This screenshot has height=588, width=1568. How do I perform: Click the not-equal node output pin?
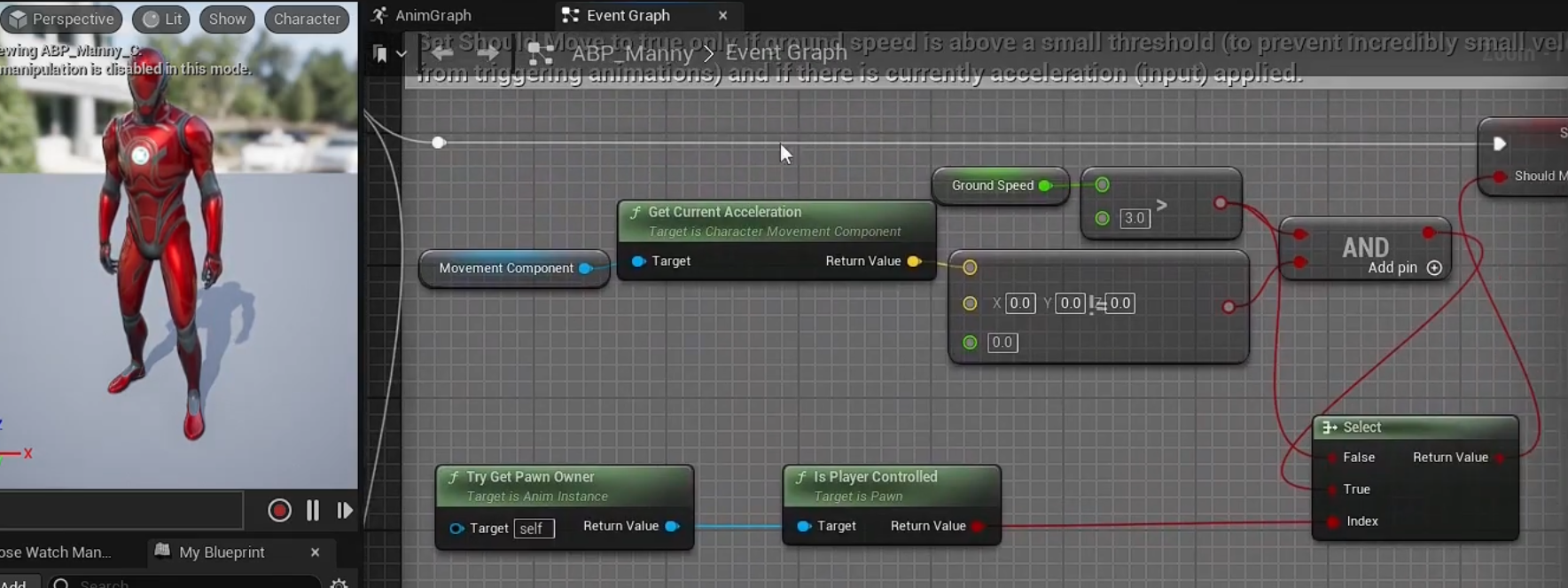(1229, 307)
